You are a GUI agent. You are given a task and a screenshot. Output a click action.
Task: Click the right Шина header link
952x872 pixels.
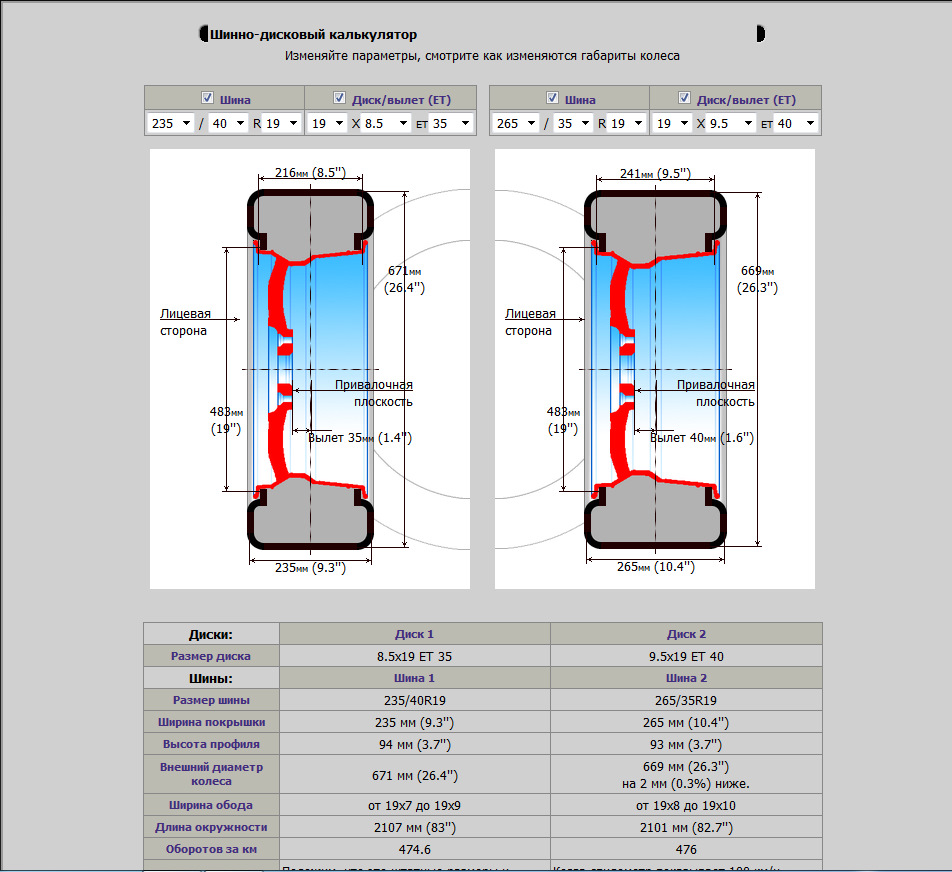(x=580, y=100)
